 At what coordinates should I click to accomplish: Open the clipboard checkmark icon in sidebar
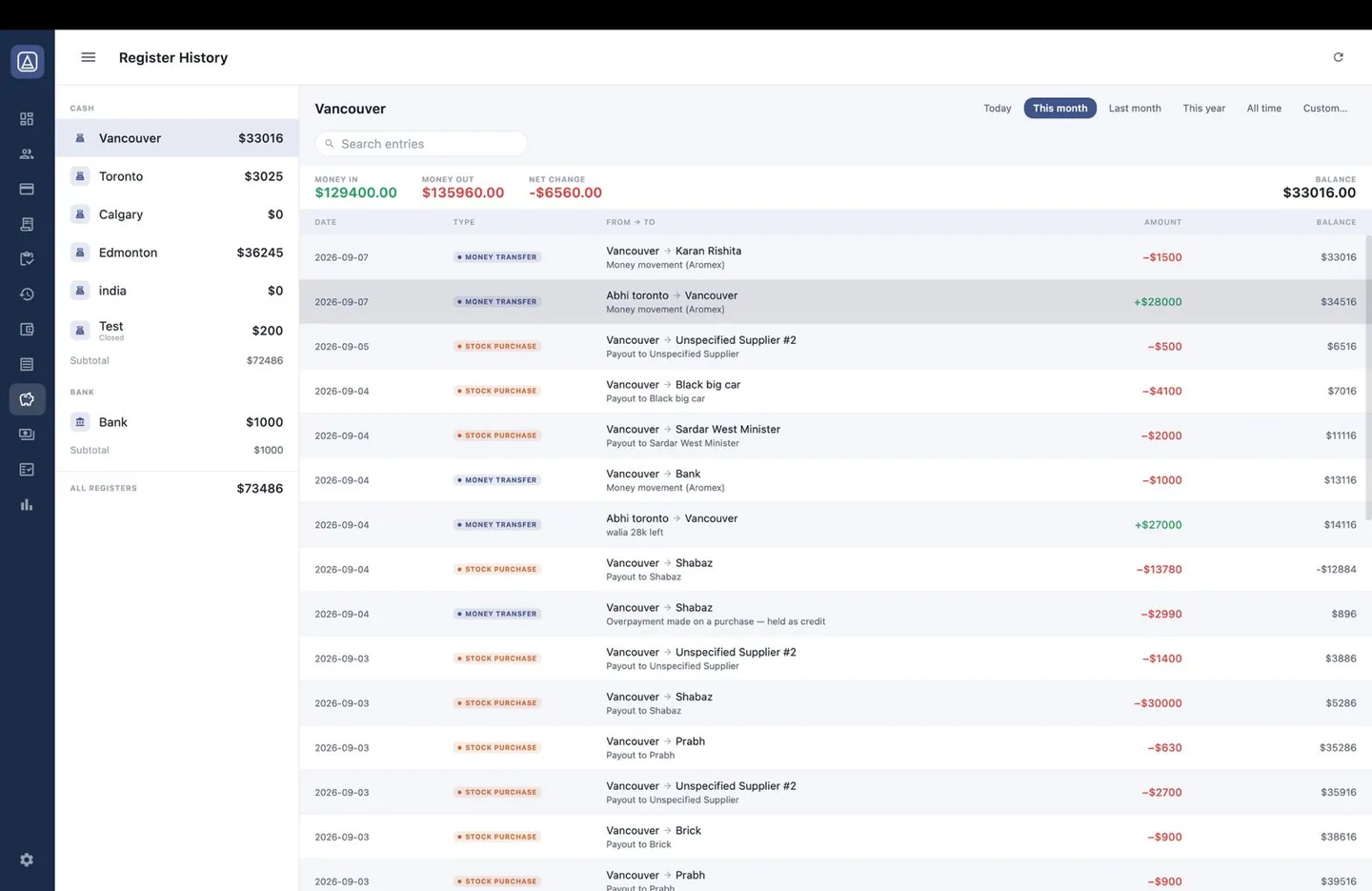pyautogui.click(x=27, y=259)
